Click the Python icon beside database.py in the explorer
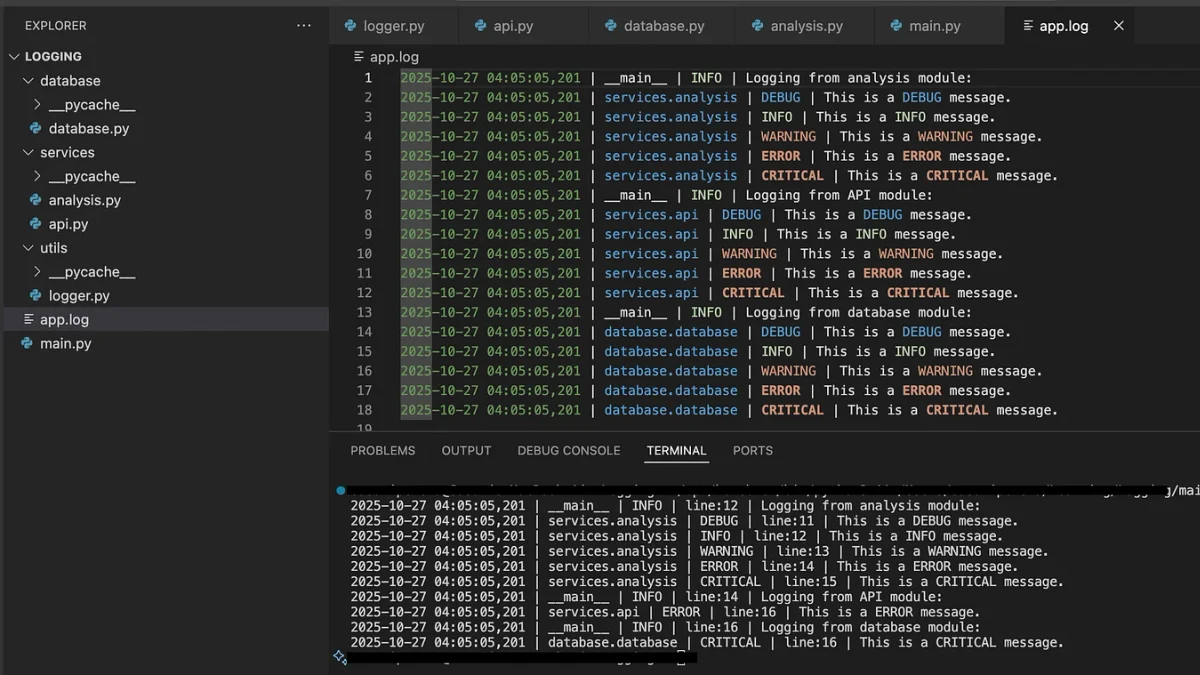1200x675 pixels. pos(36,128)
